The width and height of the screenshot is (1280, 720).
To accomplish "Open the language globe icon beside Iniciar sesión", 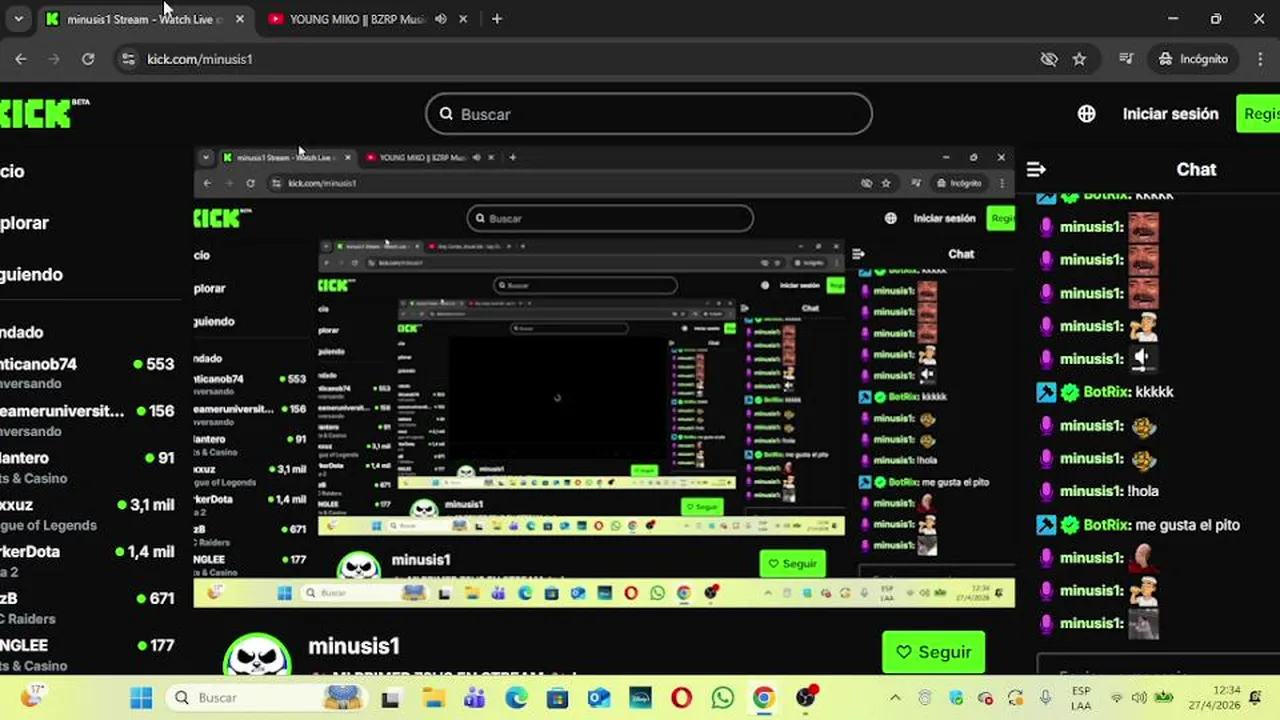I will point(1087,114).
